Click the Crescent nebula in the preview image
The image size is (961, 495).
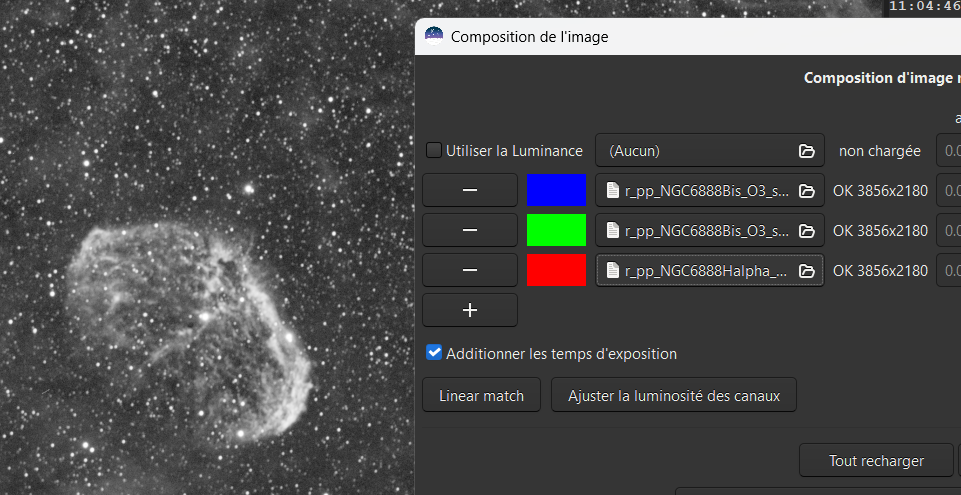[180, 320]
